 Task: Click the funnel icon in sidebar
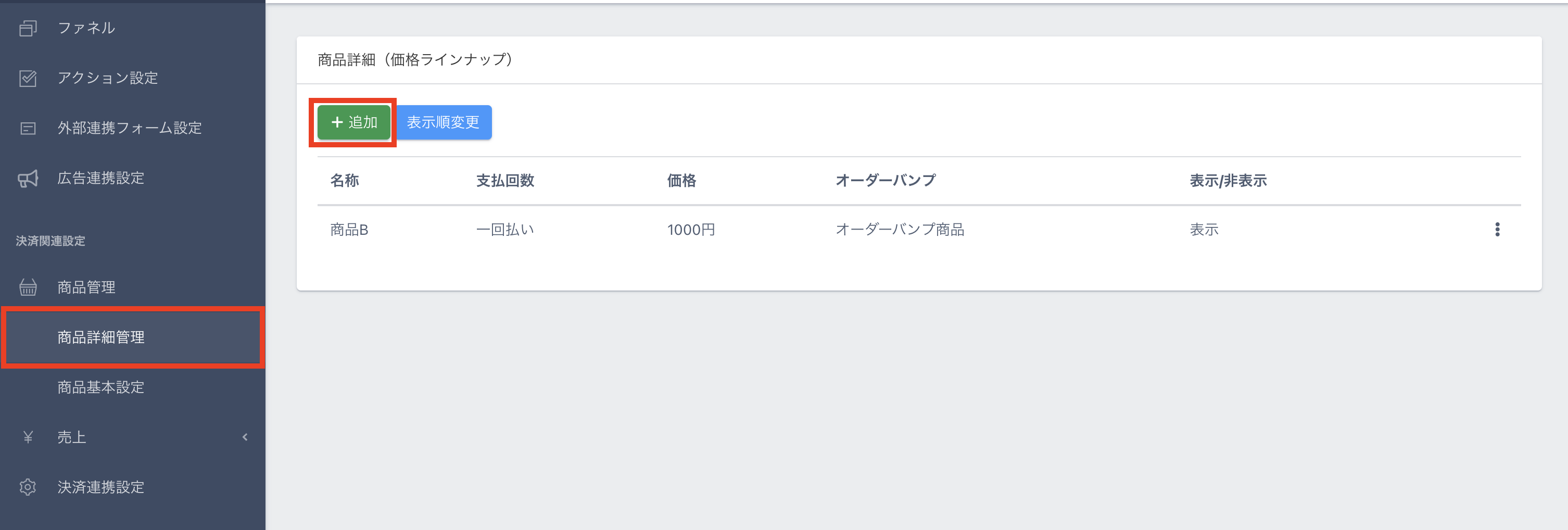(x=28, y=28)
